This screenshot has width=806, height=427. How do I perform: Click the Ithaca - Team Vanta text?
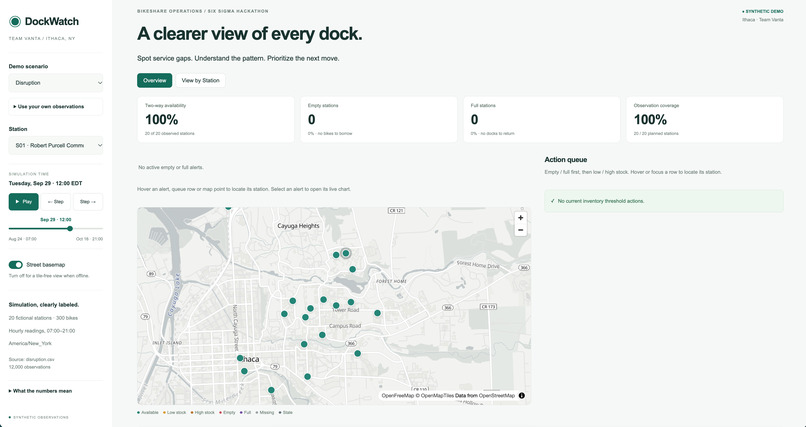763,20
